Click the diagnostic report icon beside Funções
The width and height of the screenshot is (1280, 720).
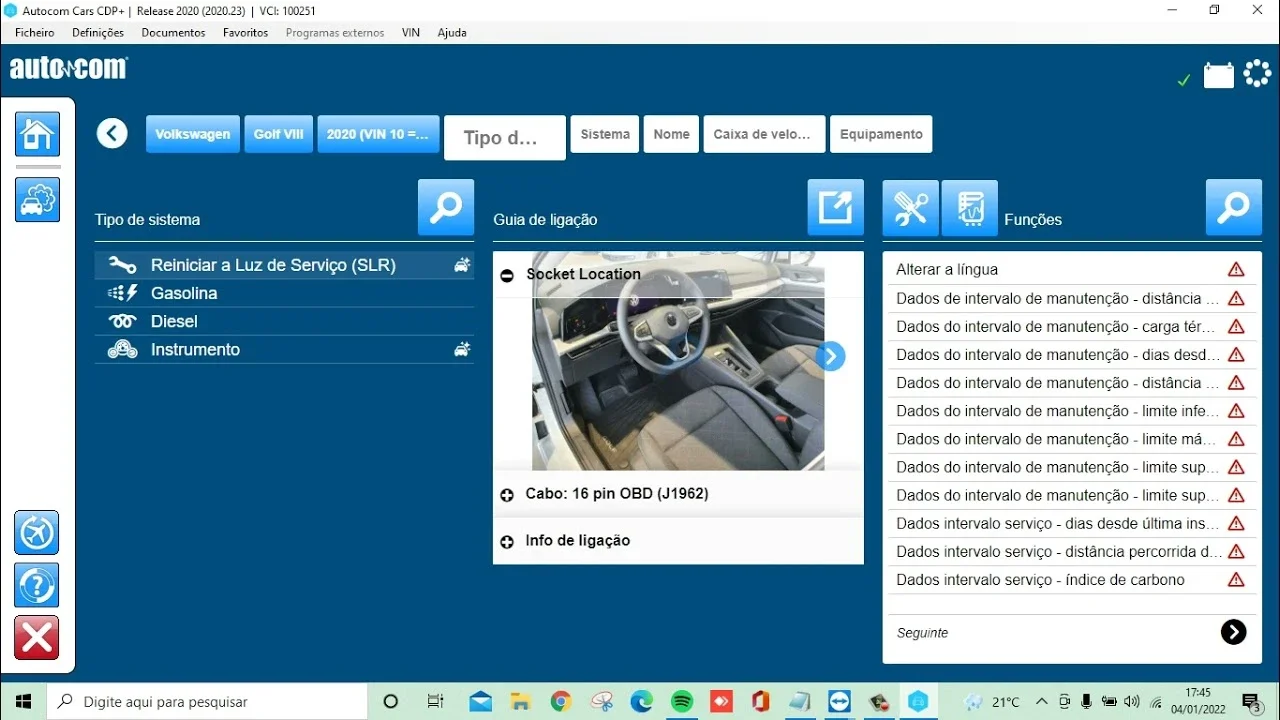coord(969,208)
